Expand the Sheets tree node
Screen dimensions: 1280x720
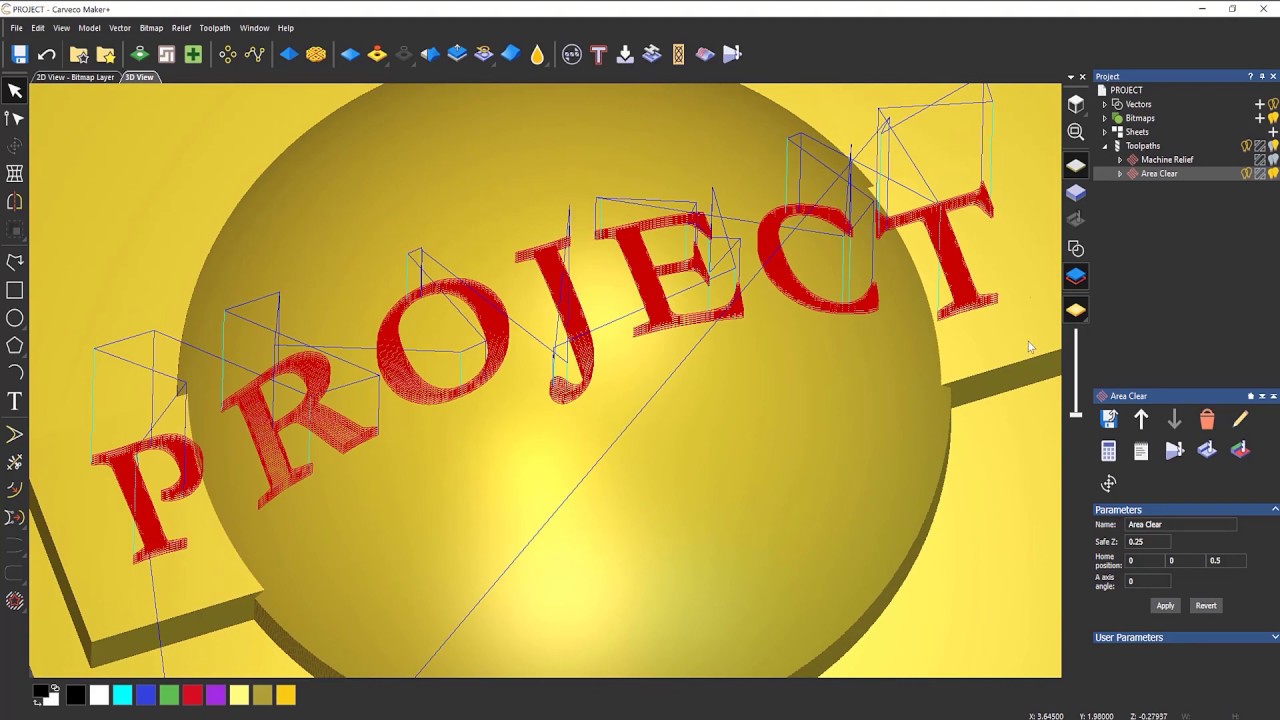click(1104, 132)
